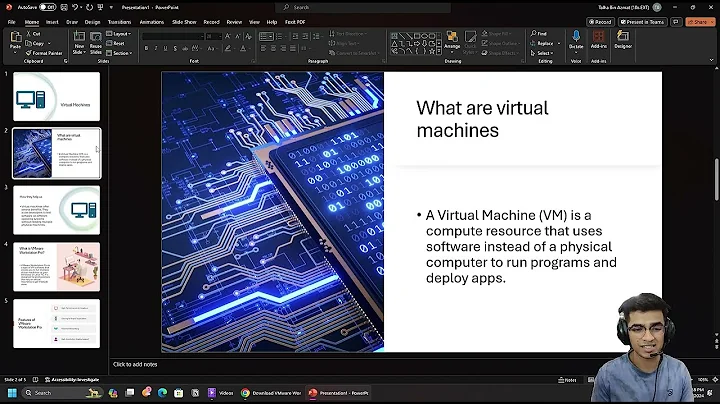Toggle the Notes pane button
This screenshot has height=404, width=720.
pyautogui.click(x=567, y=380)
